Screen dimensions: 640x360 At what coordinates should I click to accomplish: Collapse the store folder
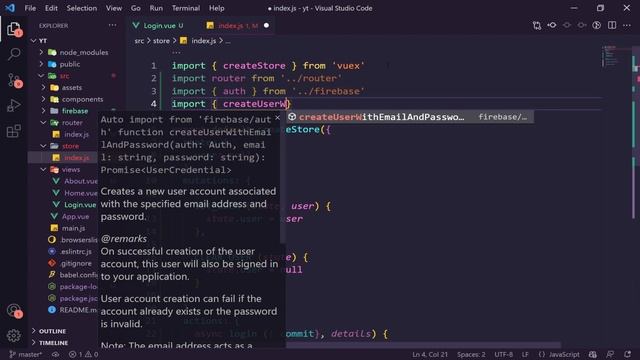pyautogui.click(x=44, y=146)
